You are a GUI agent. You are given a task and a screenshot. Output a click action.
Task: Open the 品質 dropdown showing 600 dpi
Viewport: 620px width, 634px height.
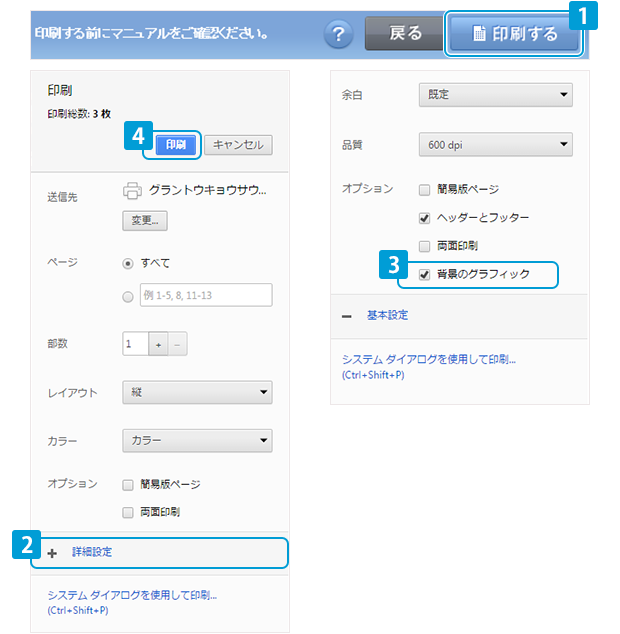coord(495,145)
